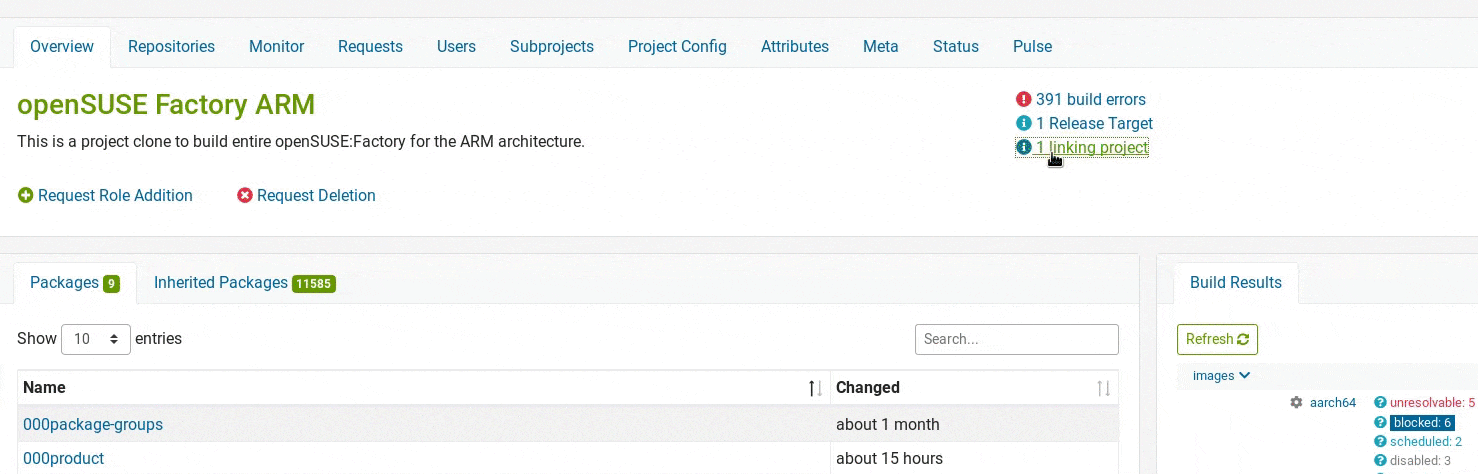The height and width of the screenshot is (474, 1478).
Task: Open the Users tab
Action: point(456,46)
